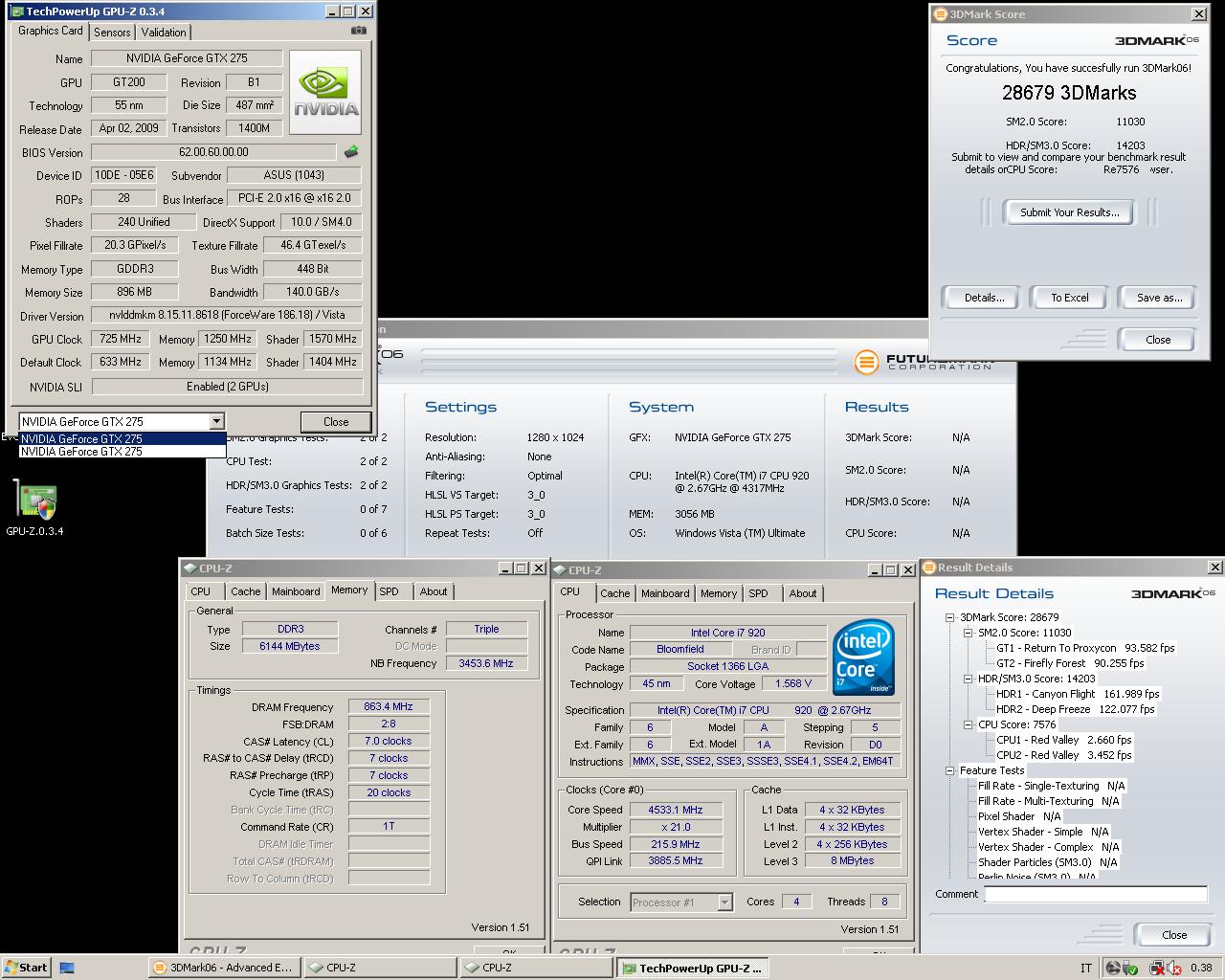Click the NVIDIA logo in GPU-Z

325,93
